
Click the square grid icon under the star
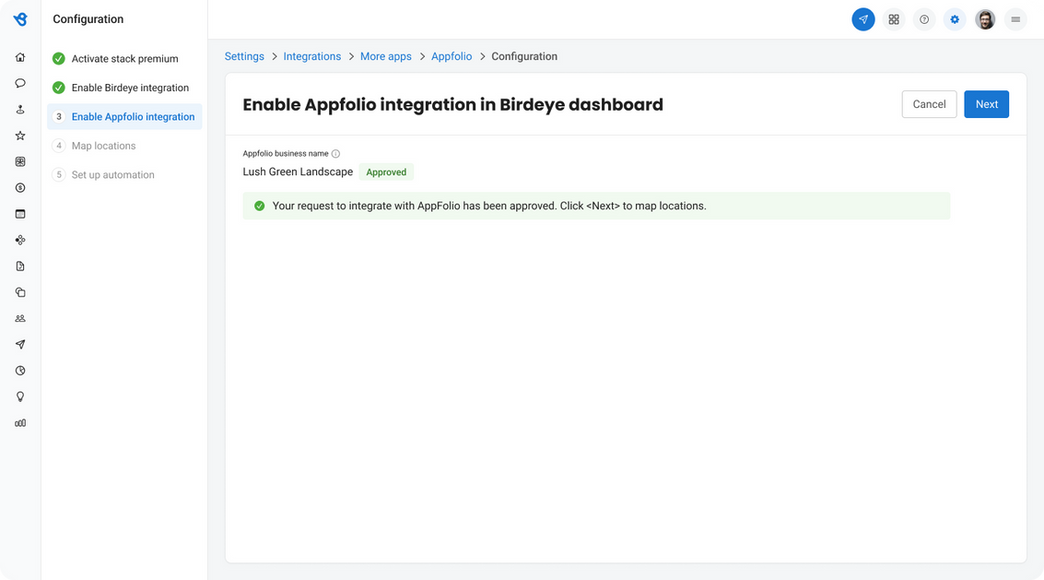(20, 162)
